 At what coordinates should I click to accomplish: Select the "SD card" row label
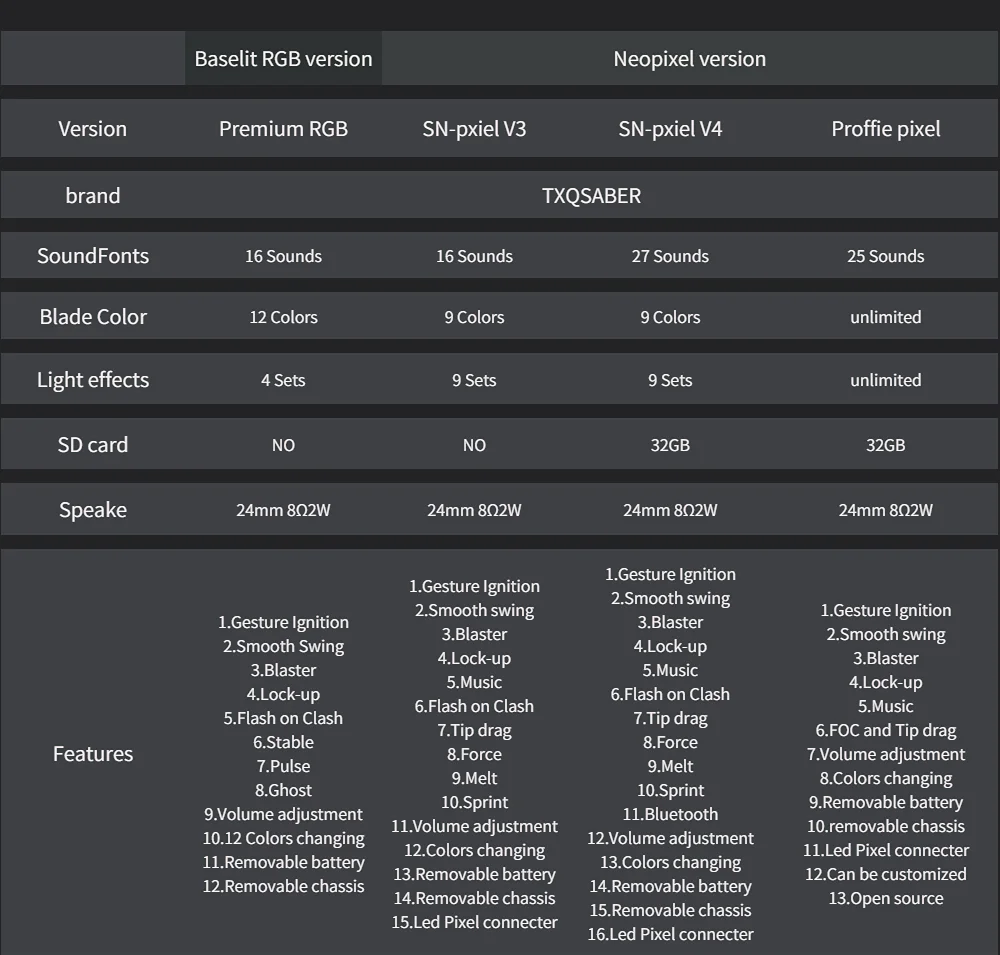93,445
